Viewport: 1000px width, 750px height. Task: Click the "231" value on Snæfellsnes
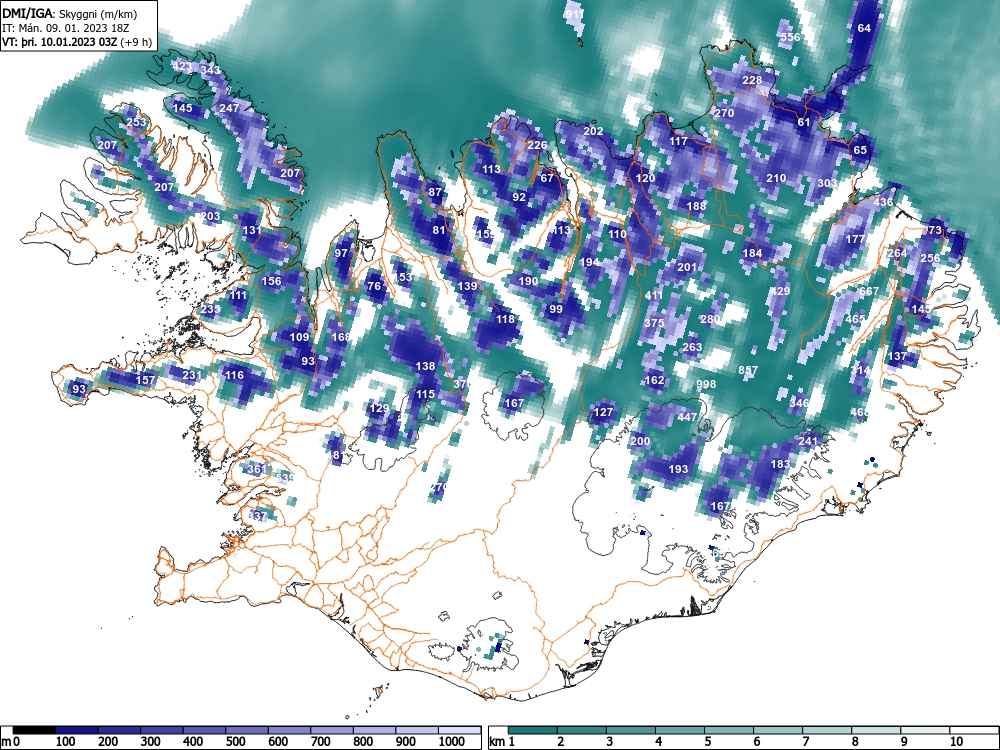(191, 375)
